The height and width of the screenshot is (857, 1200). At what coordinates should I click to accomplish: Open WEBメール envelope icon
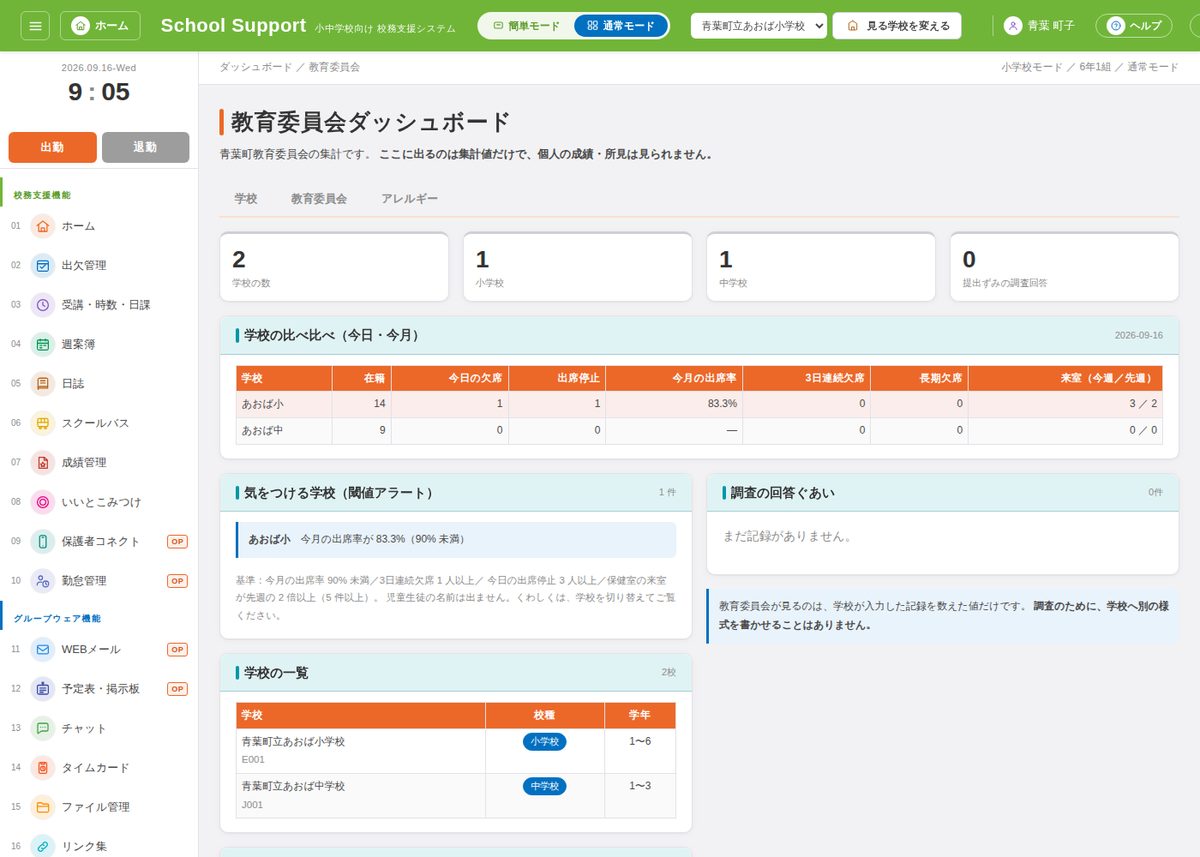pyautogui.click(x=42, y=649)
